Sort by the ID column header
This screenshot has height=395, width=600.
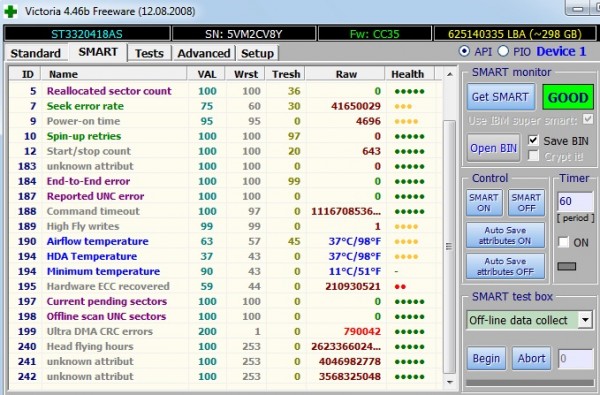pos(25,74)
